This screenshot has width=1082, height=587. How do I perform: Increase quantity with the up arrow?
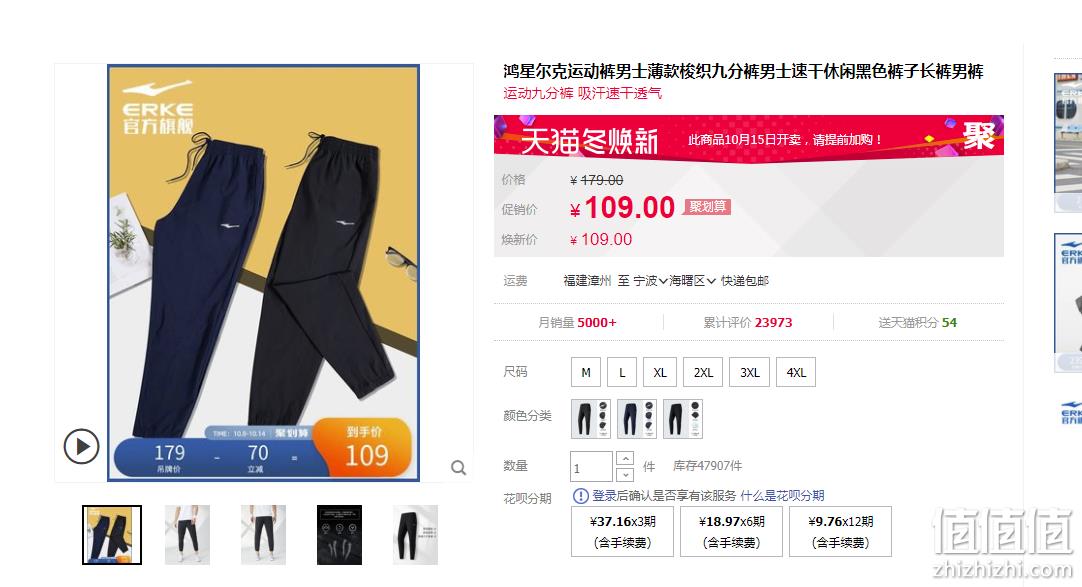point(624,459)
